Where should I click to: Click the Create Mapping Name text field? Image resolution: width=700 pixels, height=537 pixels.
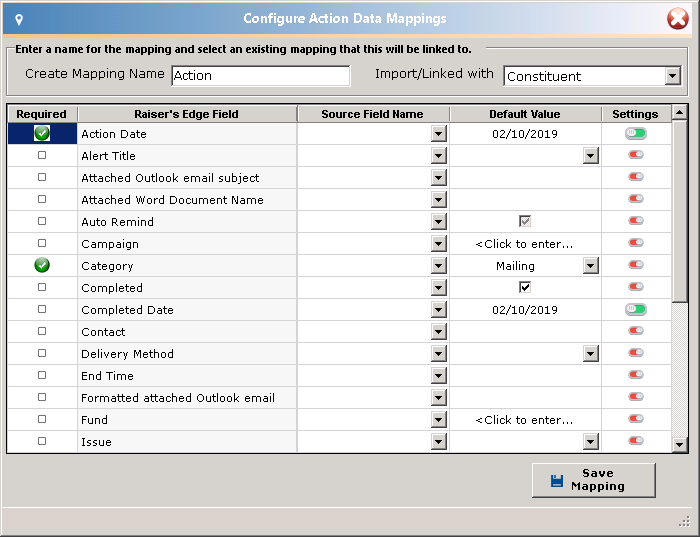click(x=261, y=76)
